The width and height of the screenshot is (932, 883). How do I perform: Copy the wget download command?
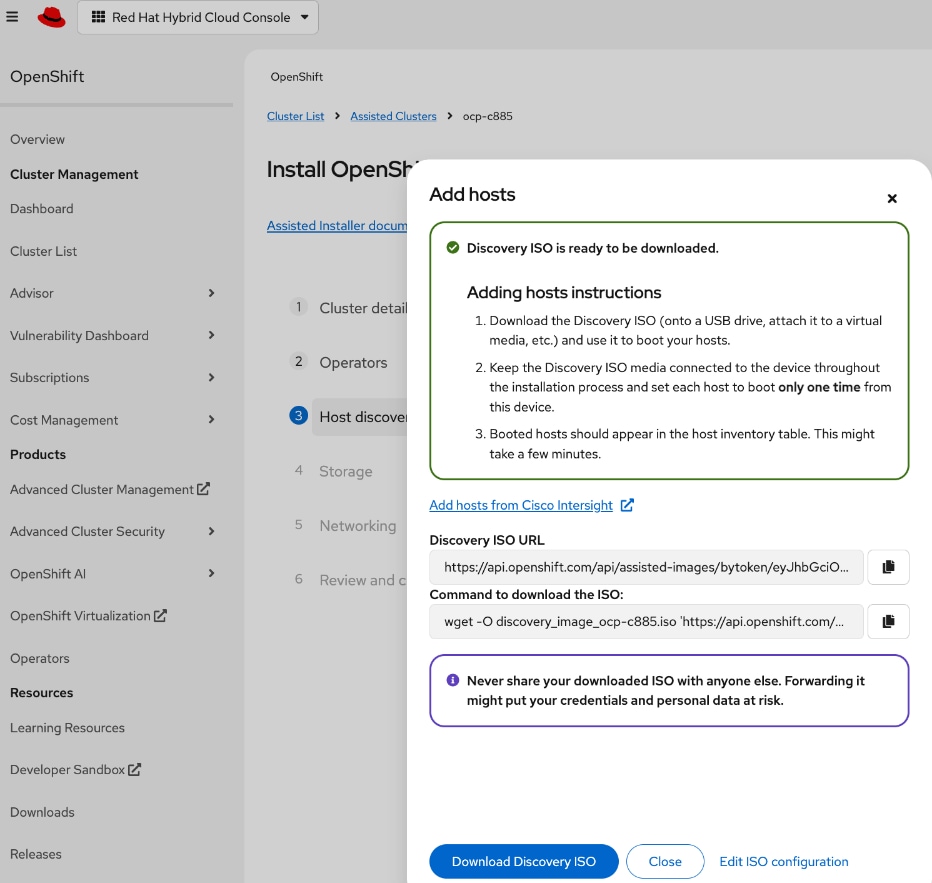[x=888, y=622]
